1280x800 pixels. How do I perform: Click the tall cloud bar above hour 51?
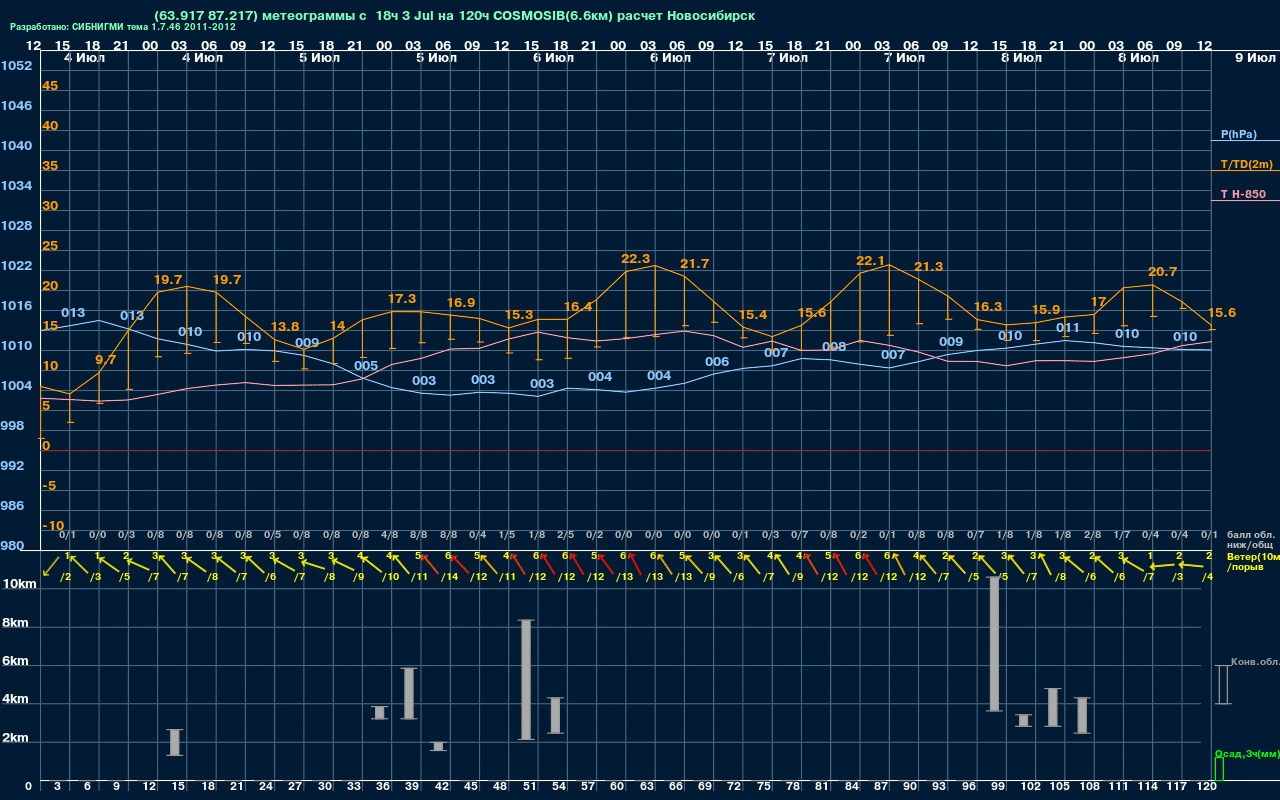pos(526,680)
